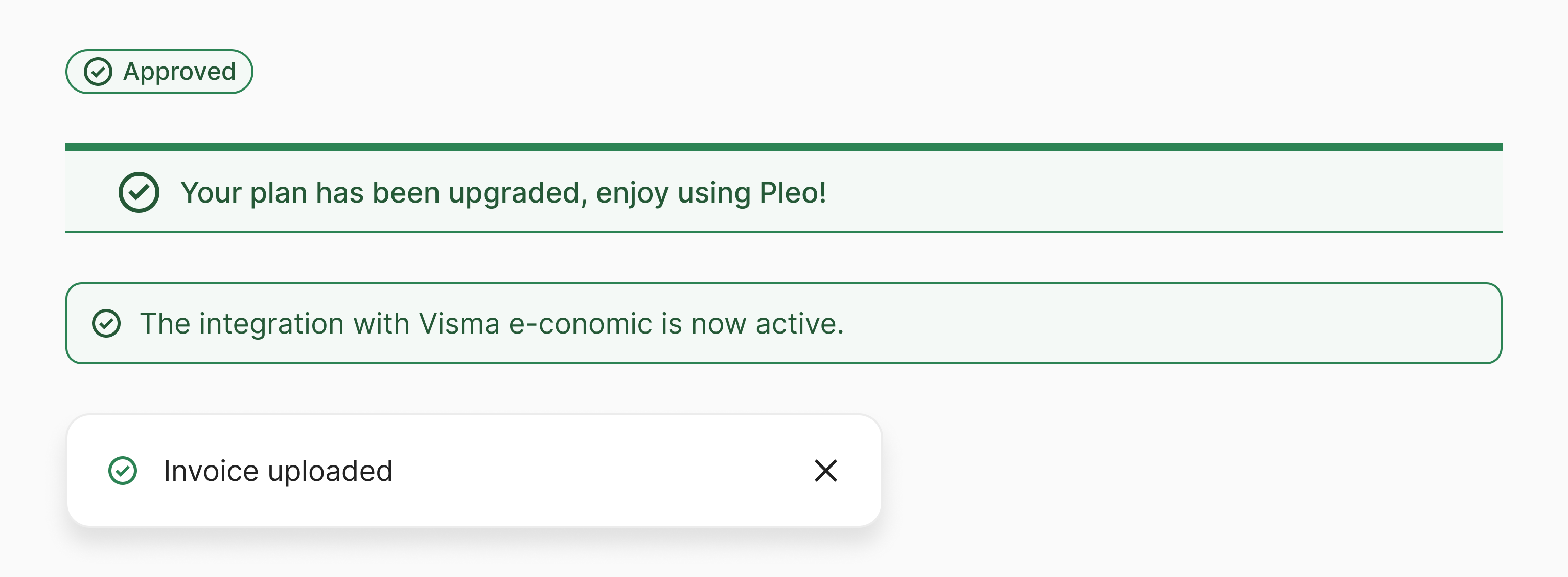Click the word "Pleo!" in the upgrade banner

click(793, 192)
